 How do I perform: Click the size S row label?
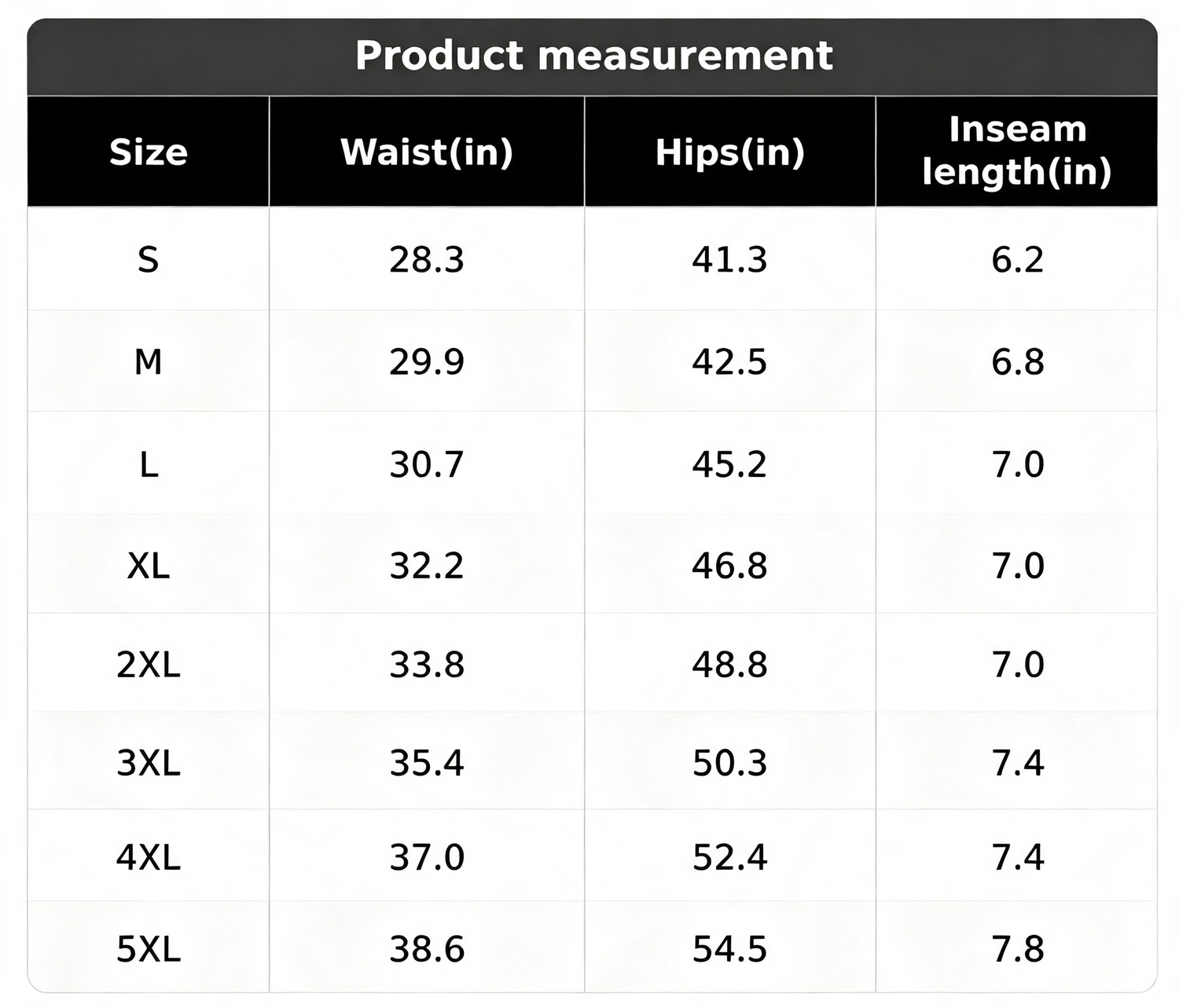(x=149, y=259)
